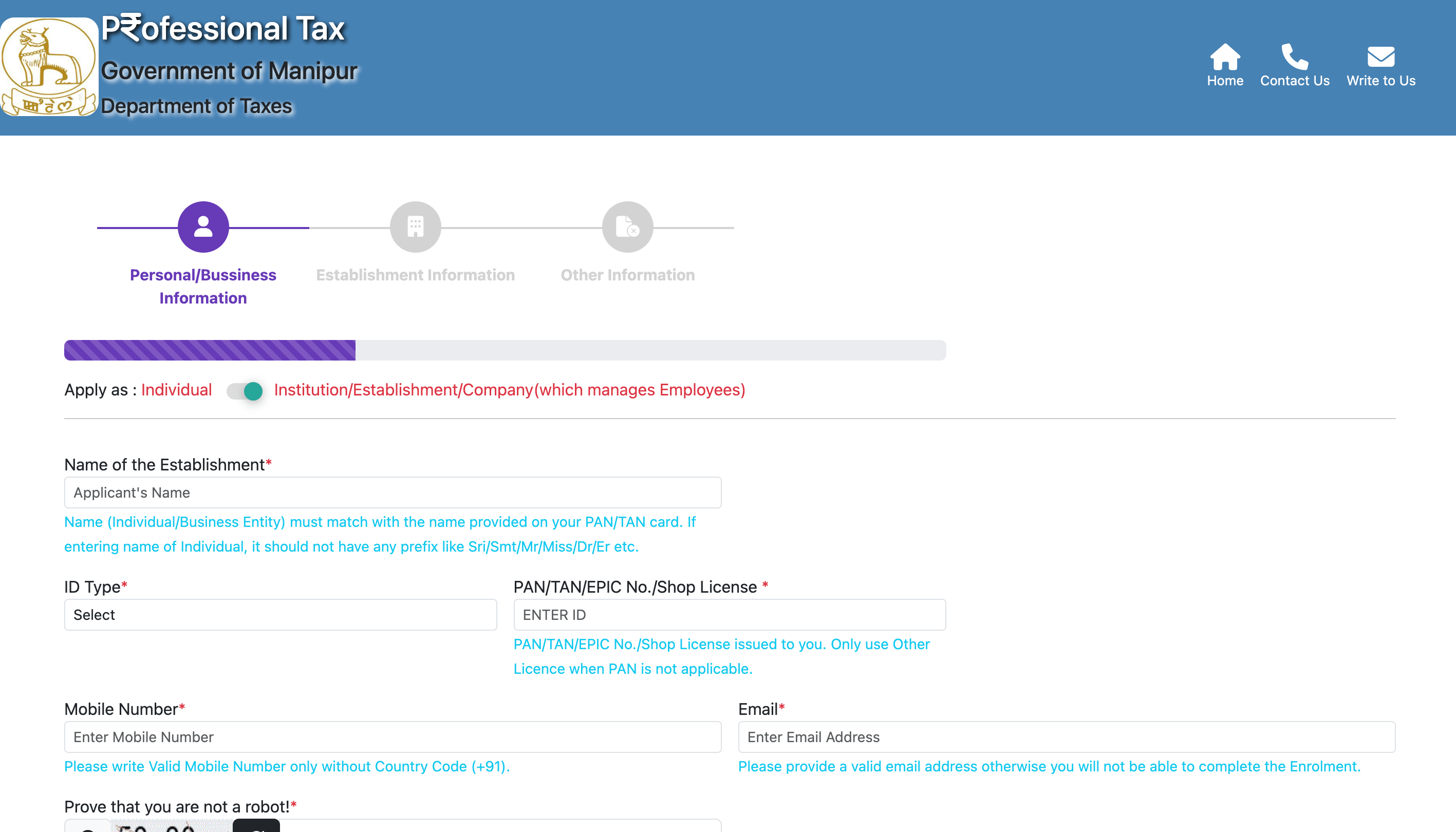Click the Establishment Information step label
1456x832 pixels.
pyautogui.click(x=415, y=275)
